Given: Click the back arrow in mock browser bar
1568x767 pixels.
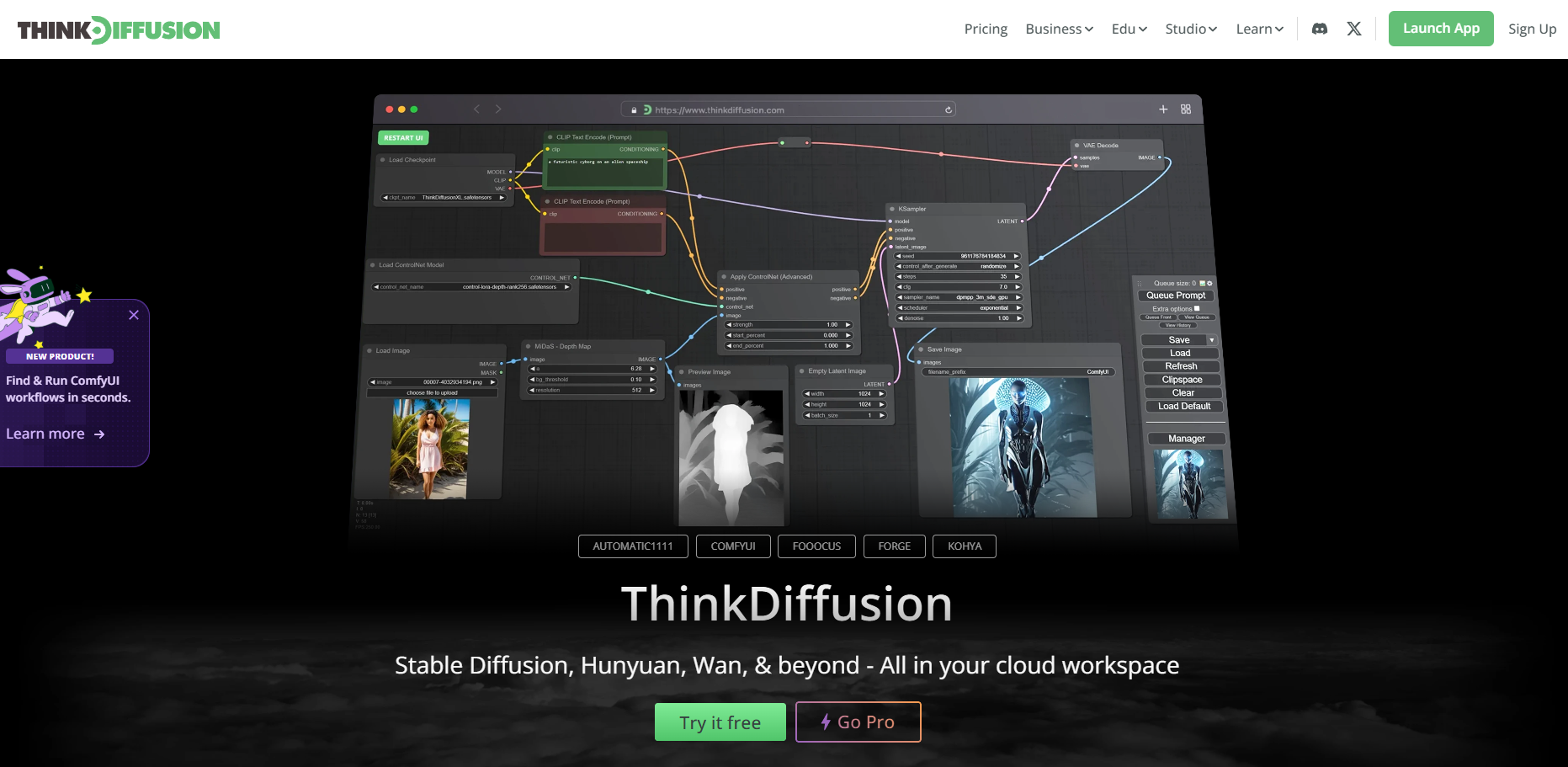Looking at the screenshot, I should pyautogui.click(x=476, y=109).
